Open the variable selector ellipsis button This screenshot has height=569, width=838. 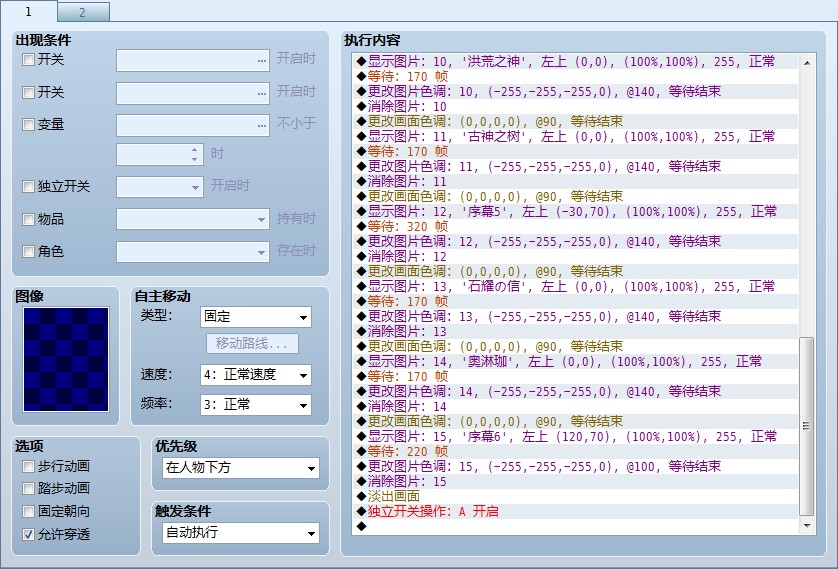[261, 126]
